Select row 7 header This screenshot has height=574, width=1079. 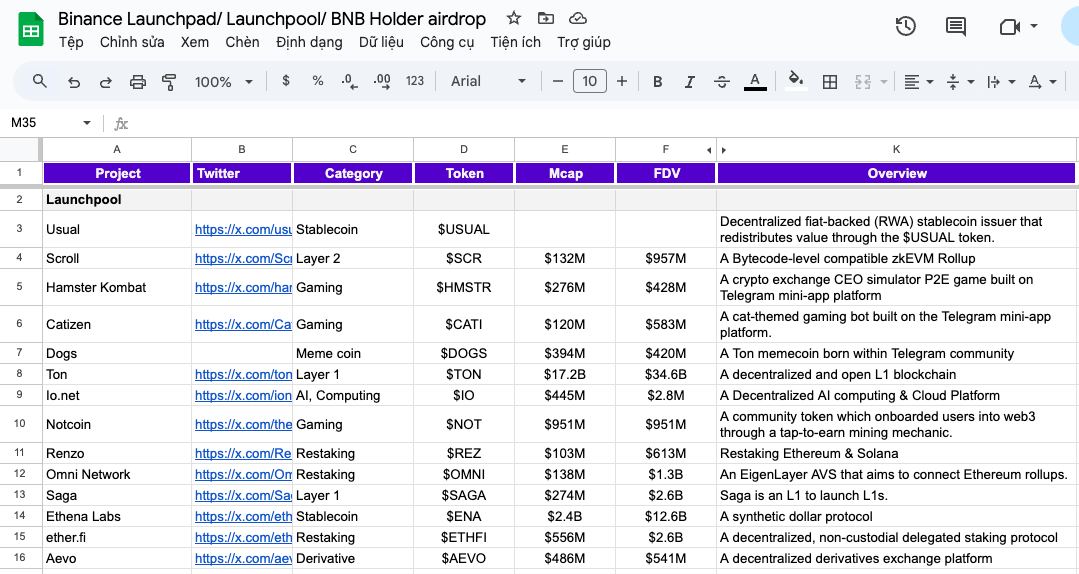(20, 353)
